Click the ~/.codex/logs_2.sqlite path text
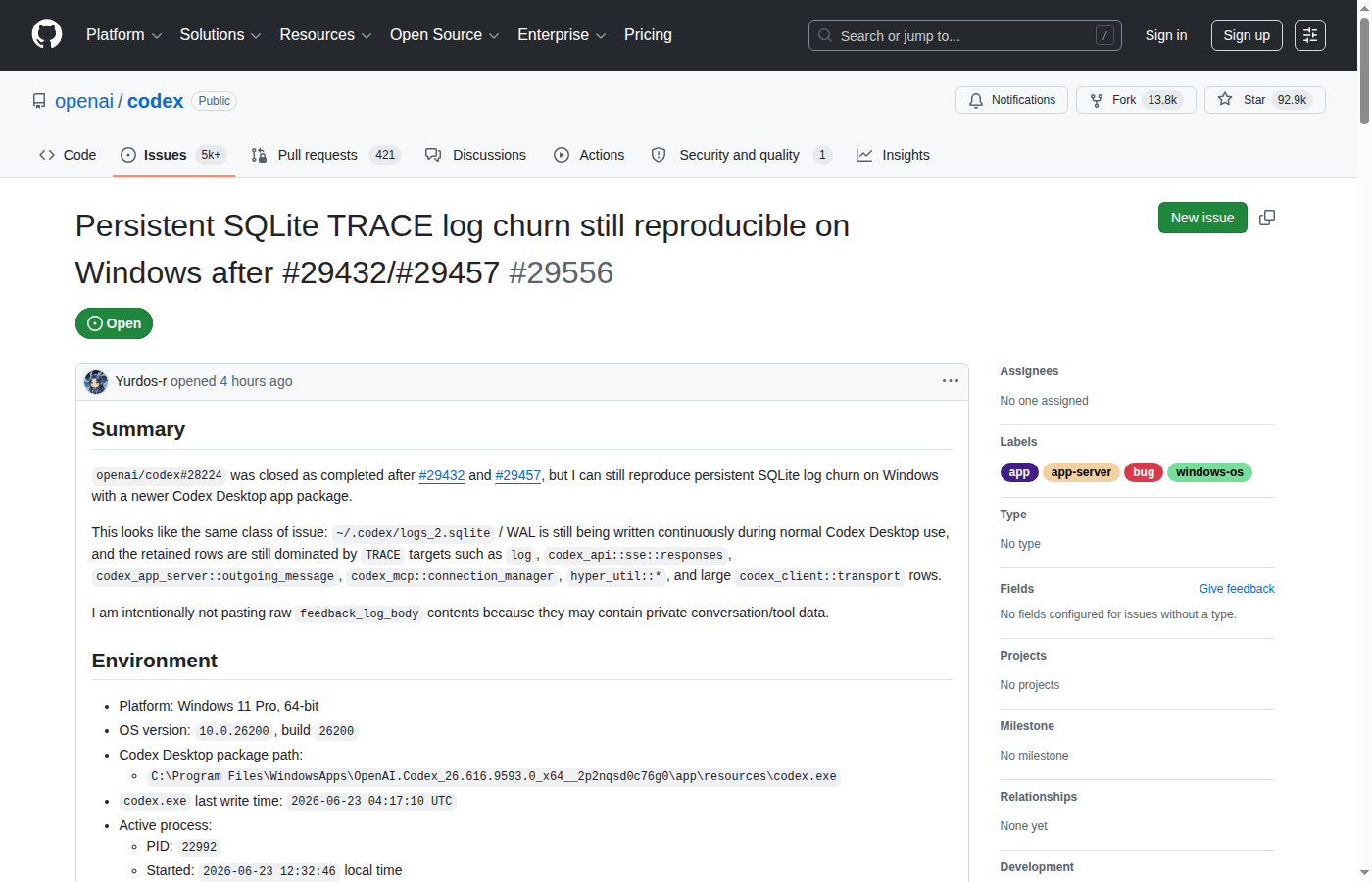This screenshot has height=882, width=1372. (x=413, y=533)
